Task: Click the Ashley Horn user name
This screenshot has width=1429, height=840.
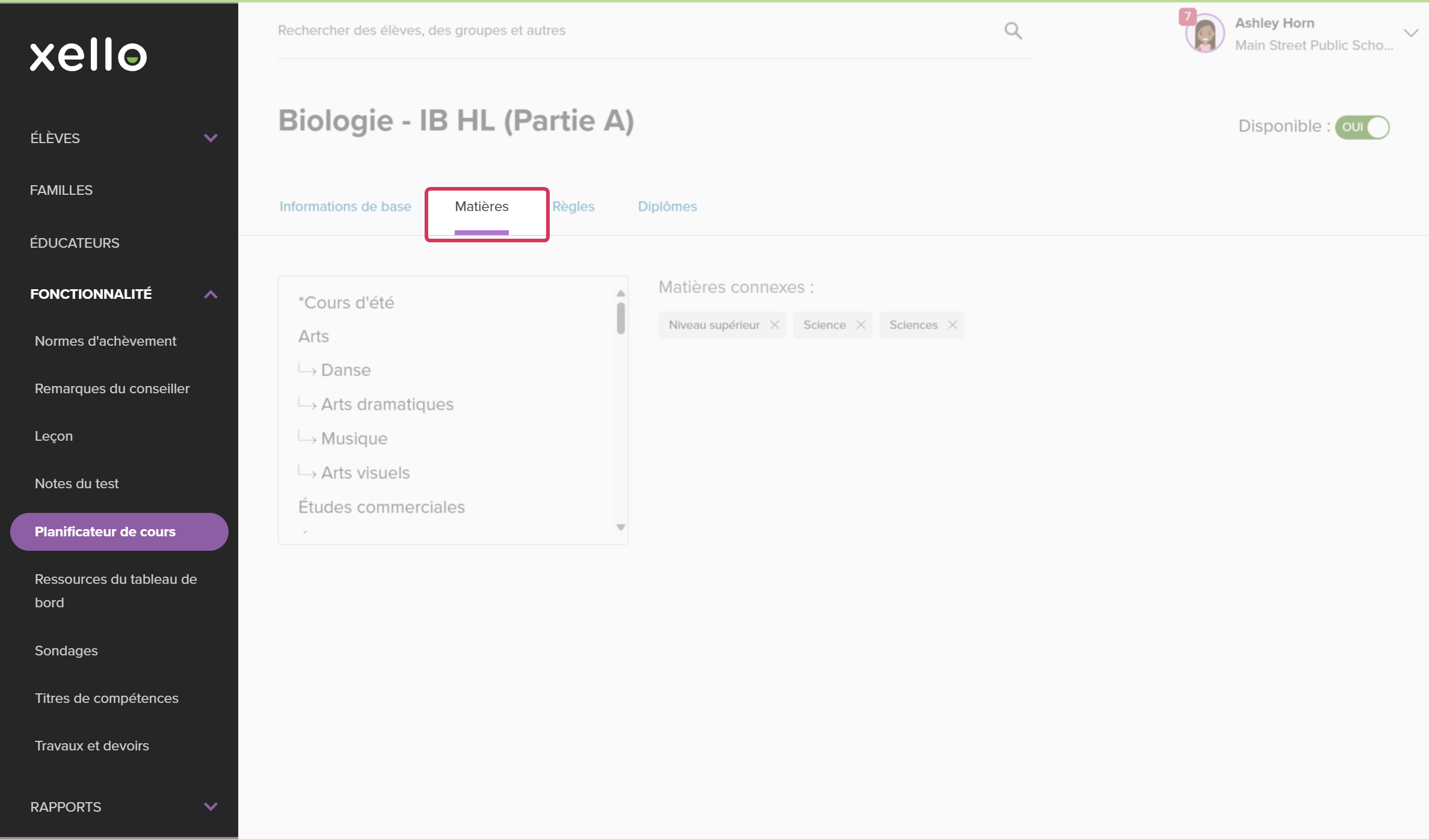Action: (x=1274, y=23)
